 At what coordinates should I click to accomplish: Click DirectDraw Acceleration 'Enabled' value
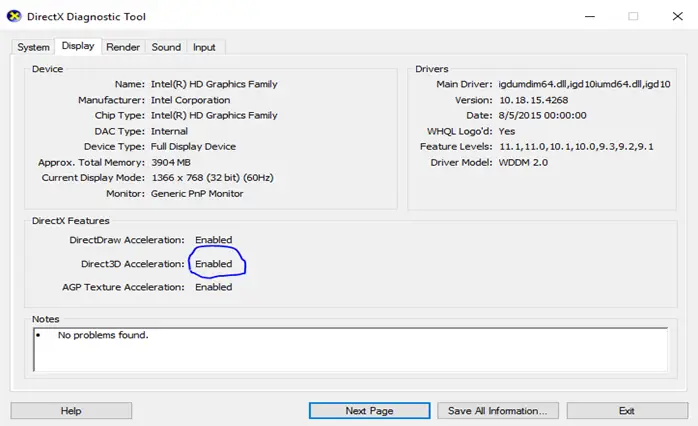[x=214, y=240]
